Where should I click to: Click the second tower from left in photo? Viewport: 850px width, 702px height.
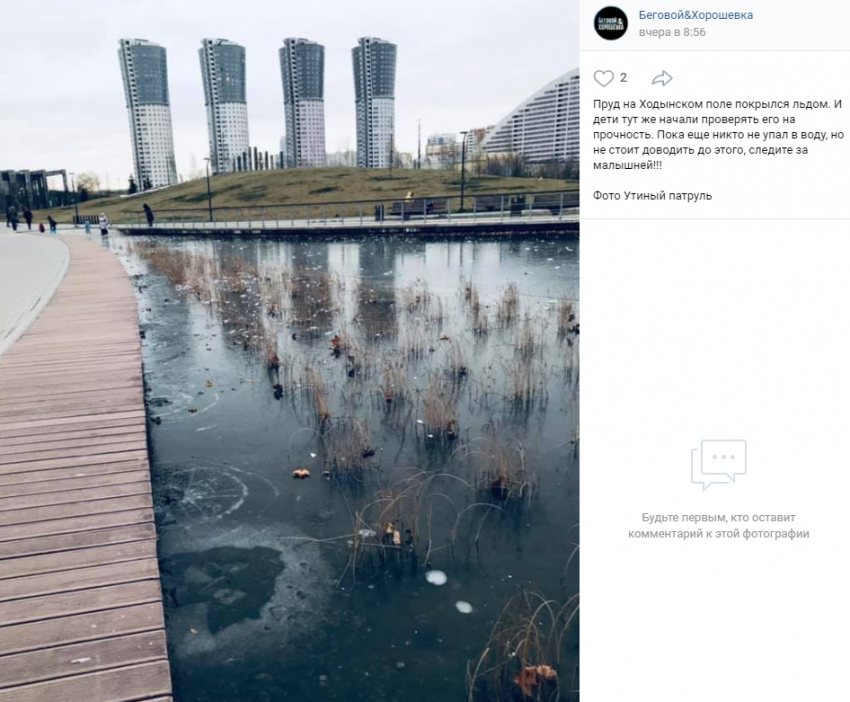(x=225, y=105)
